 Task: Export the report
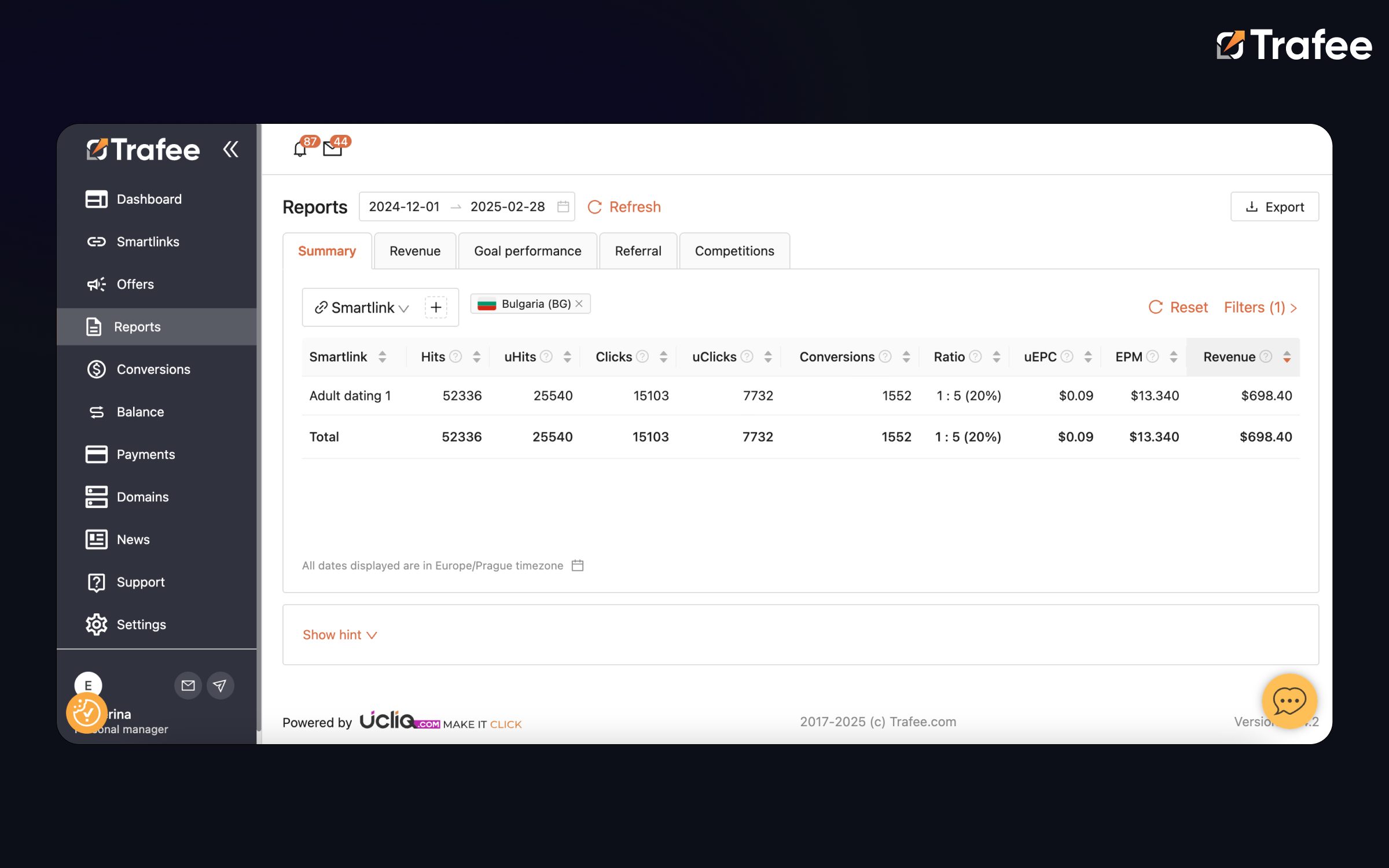point(1274,207)
